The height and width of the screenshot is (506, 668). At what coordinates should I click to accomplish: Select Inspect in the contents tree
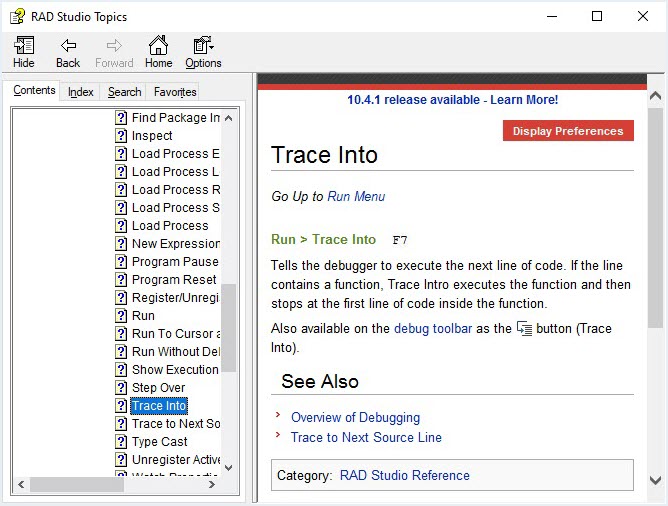152,135
